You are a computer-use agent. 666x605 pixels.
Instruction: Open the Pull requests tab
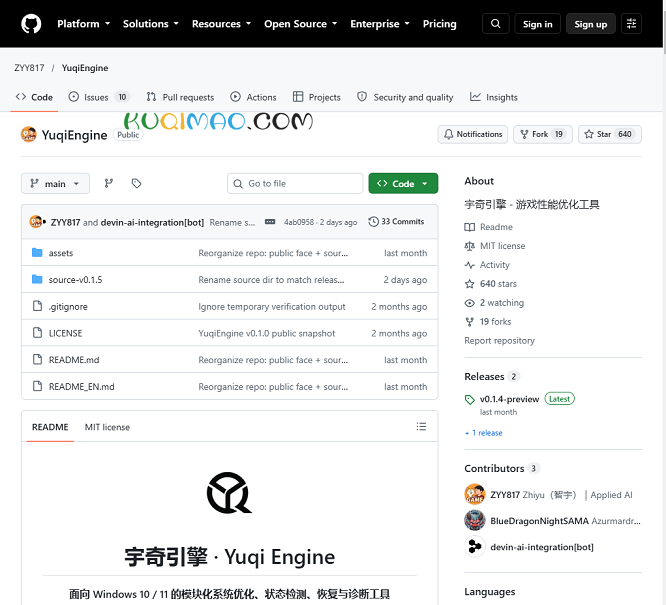pyautogui.click(x=180, y=97)
